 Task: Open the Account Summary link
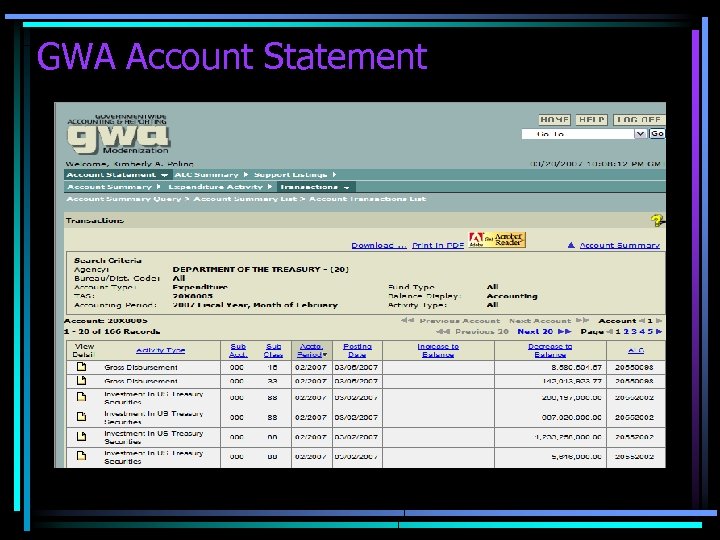(619, 245)
